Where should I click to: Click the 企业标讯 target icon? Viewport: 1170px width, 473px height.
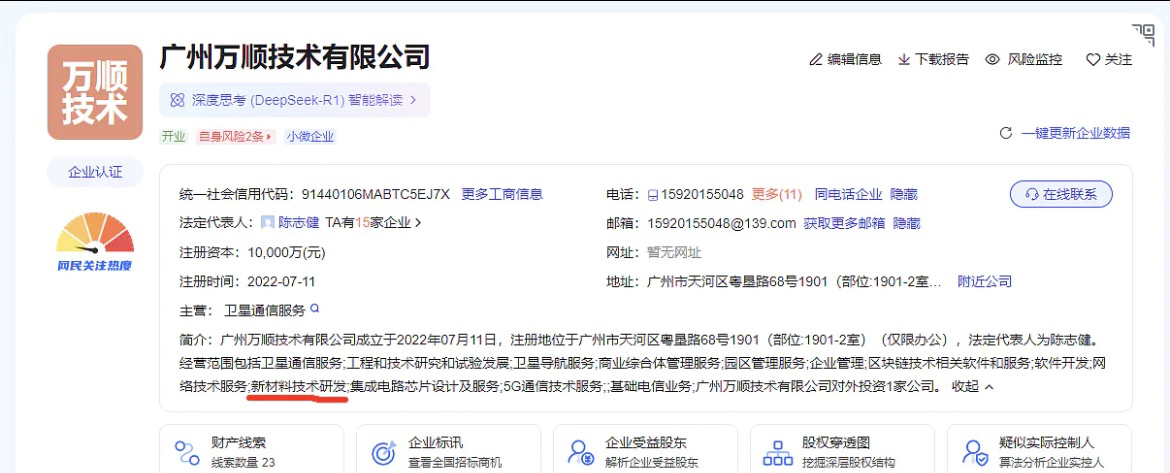tap(384, 452)
